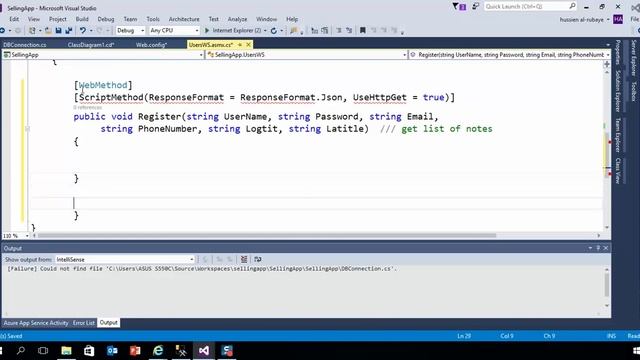Switch to ClassDiagram1.cd tab
The width and height of the screenshot is (640, 360).
[91, 45]
